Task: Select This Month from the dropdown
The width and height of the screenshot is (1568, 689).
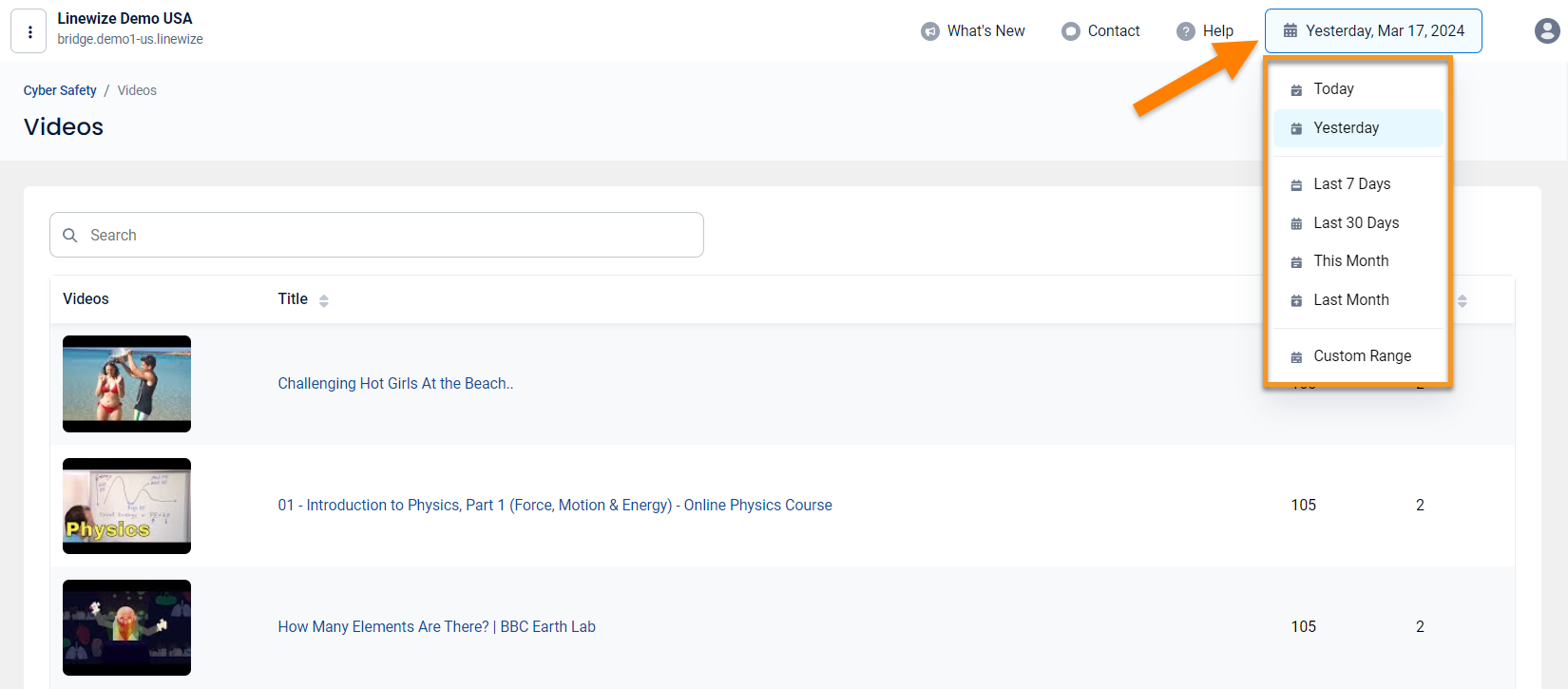Action: point(1350,261)
